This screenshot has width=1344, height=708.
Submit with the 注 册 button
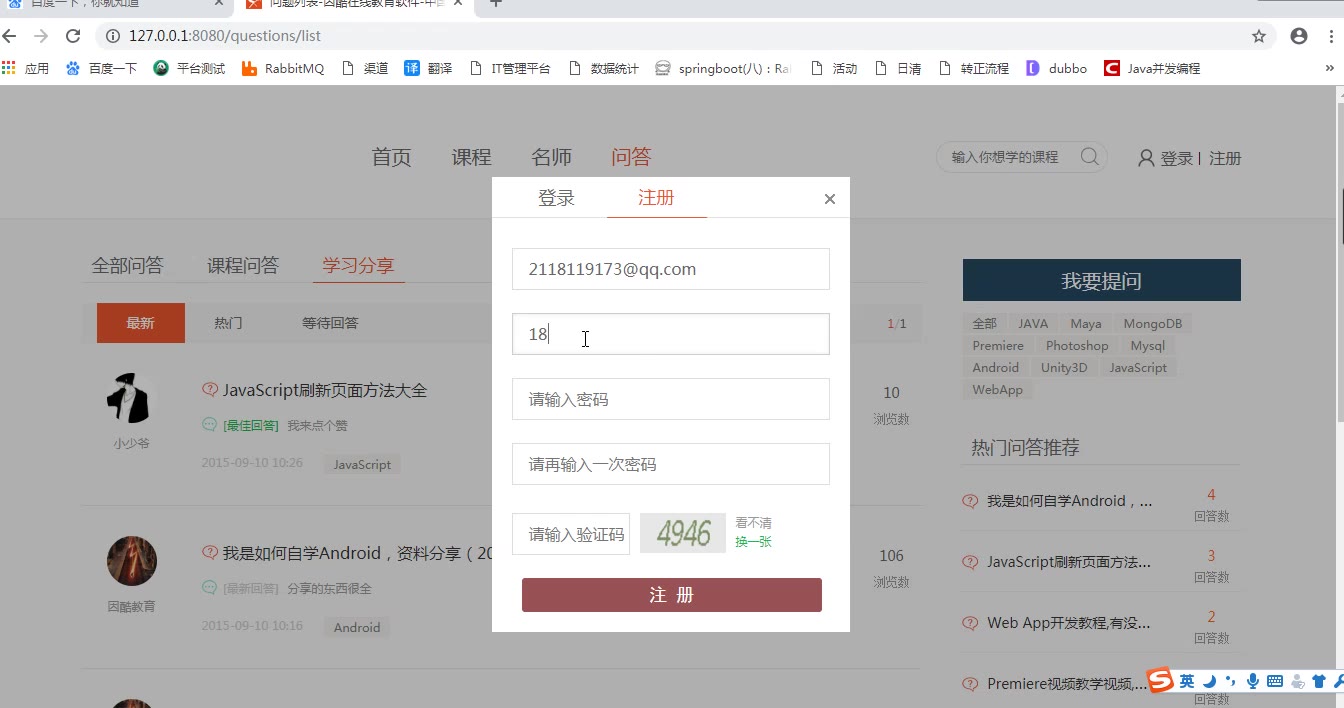pyautogui.click(x=672, y=595)
